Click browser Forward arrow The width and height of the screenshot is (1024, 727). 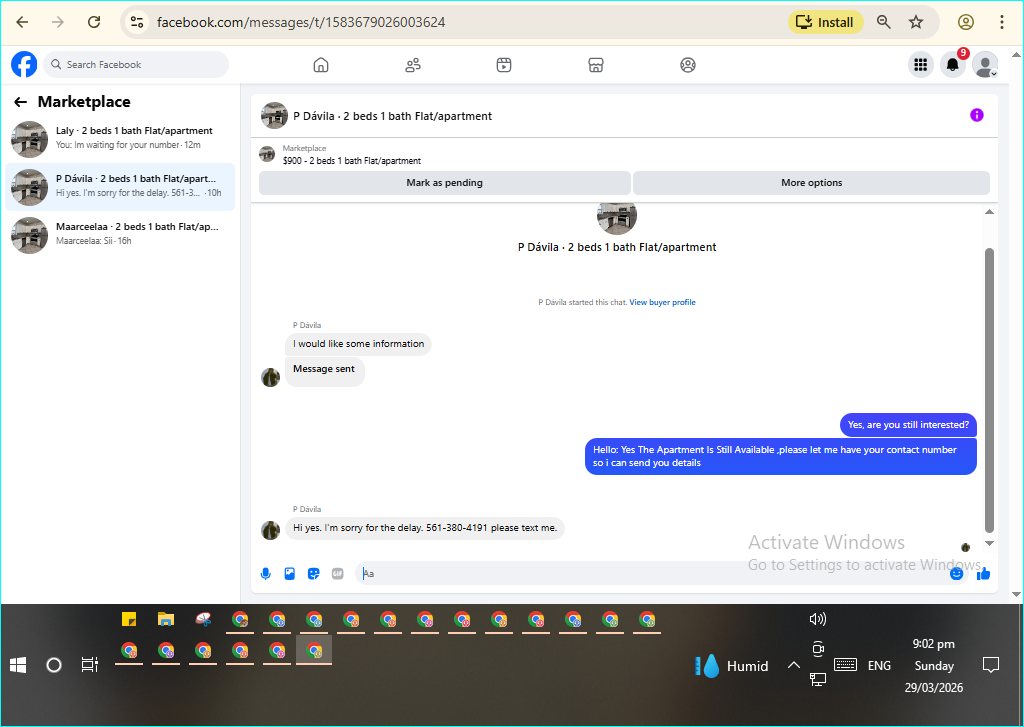coord(58,22)
